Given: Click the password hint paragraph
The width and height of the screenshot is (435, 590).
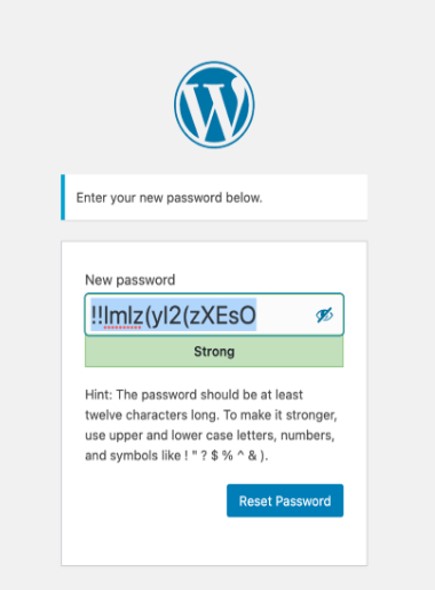Looking at the screenshot, I should pyautogui.click(x=211, y=425).
